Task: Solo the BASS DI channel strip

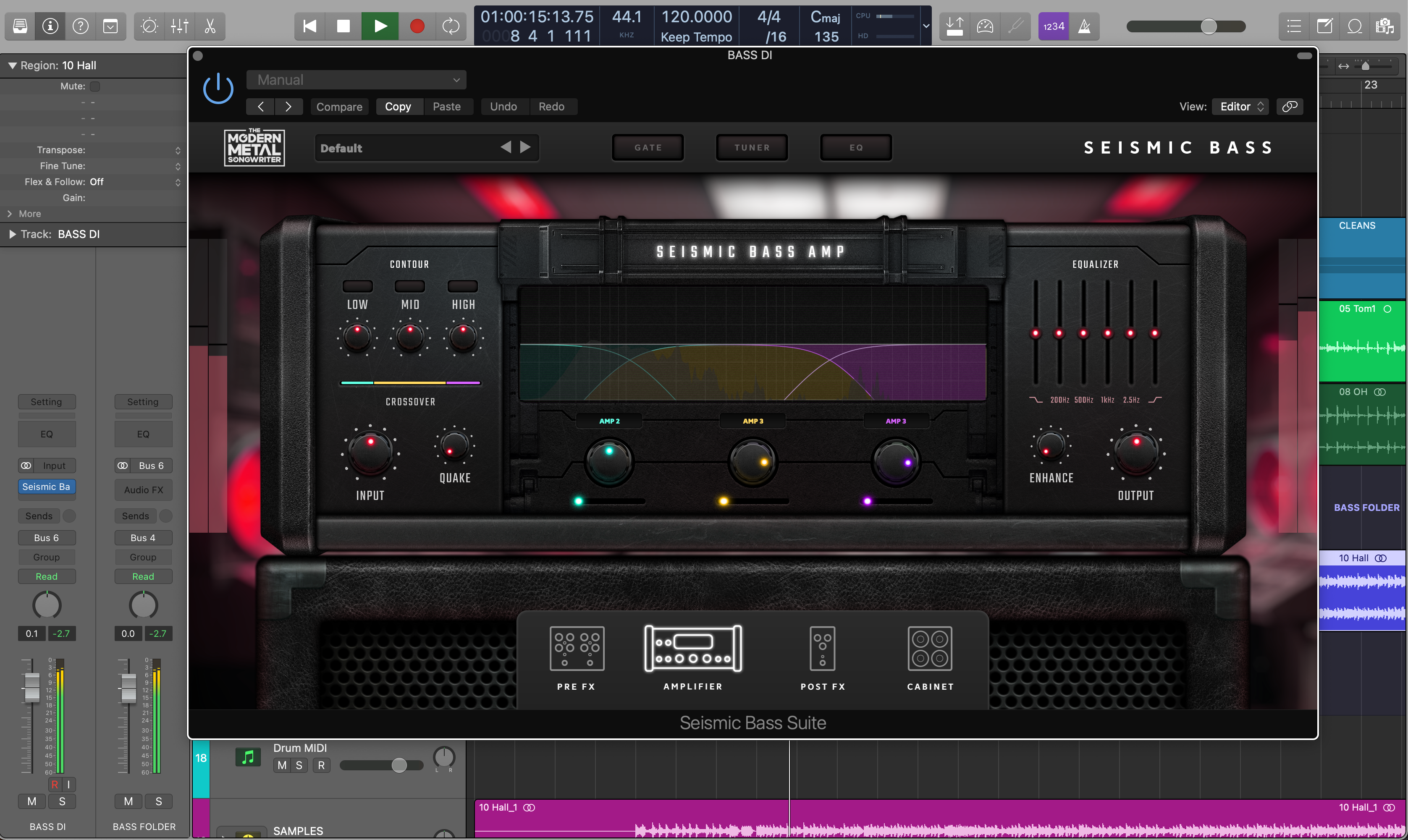Action: click(62, 801)
